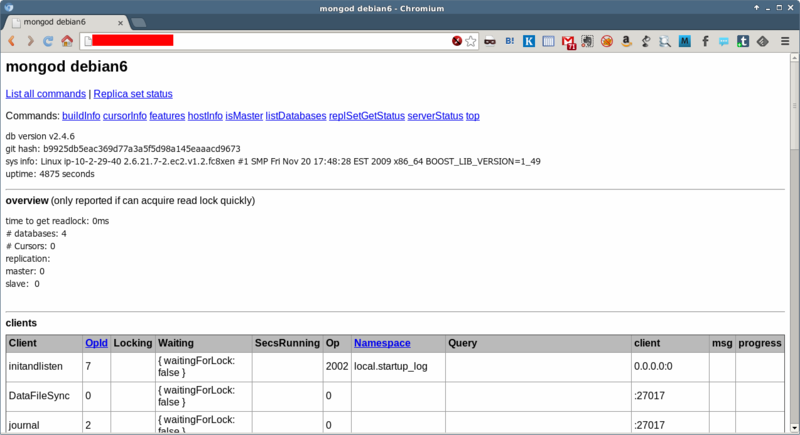800x435 pixels.
Task: Open the replSetGetStatus command link
Action: click(x=367, y=116)
